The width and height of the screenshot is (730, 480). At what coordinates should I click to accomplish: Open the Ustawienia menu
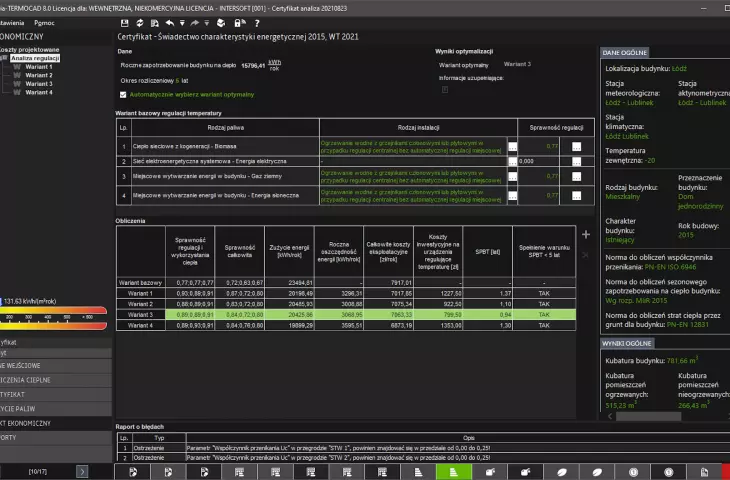tap(12, 23)
